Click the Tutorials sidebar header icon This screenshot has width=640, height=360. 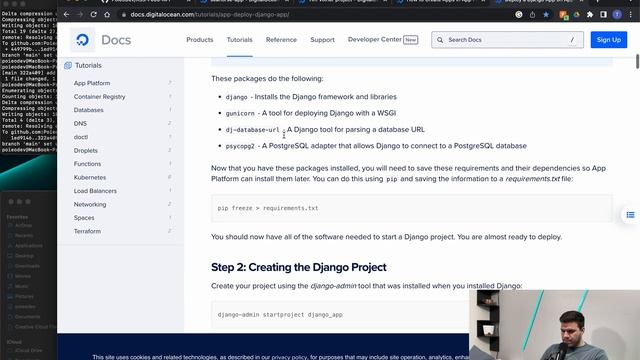coord(68,65)
